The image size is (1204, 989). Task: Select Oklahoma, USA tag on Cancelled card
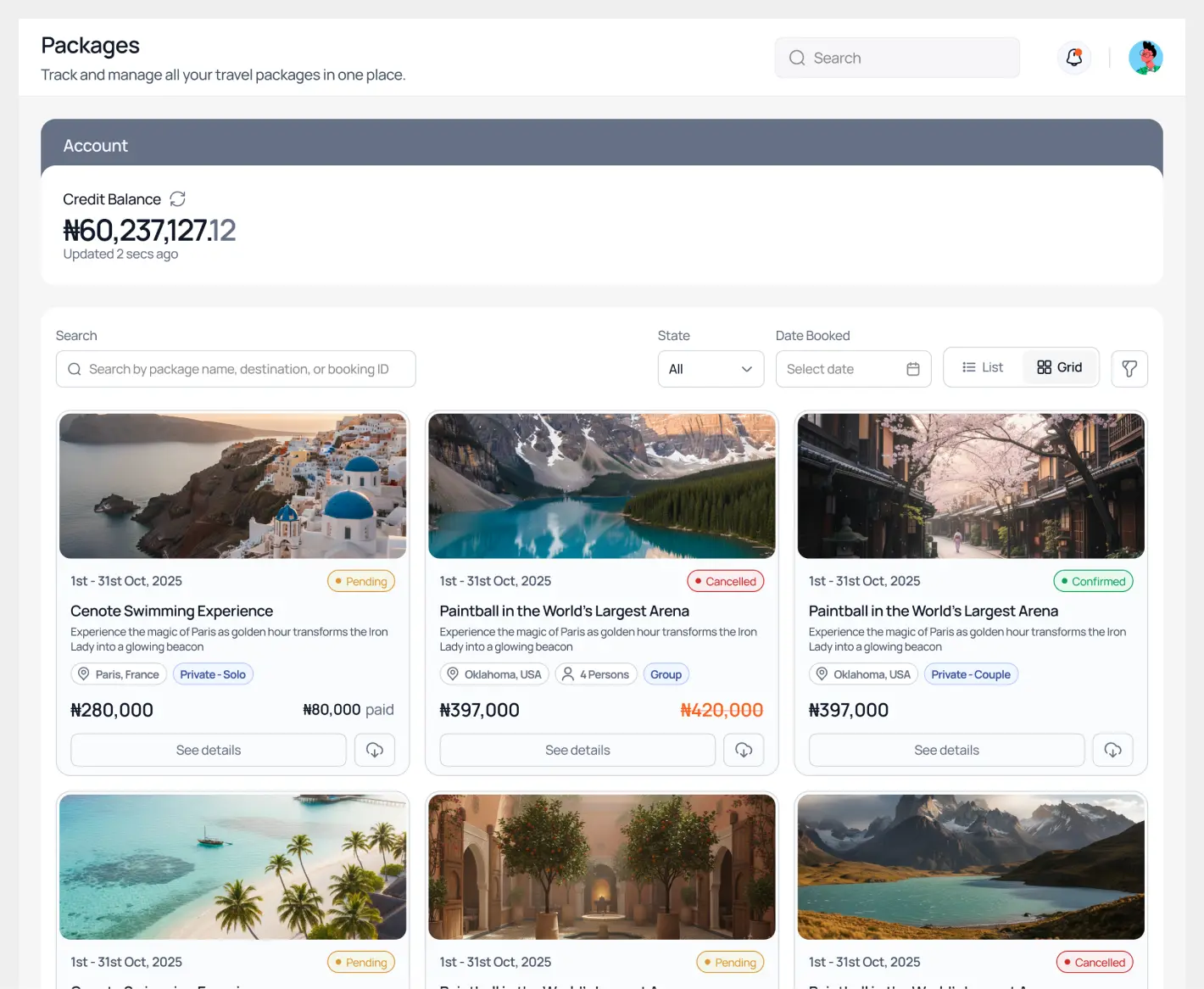click(494, 674)
